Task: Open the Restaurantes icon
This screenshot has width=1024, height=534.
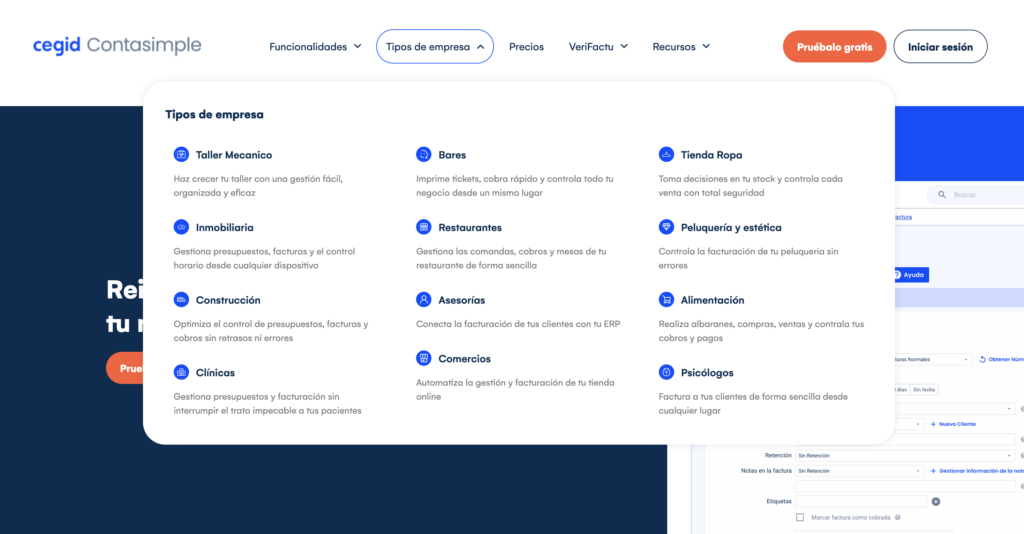Action: click(x=423, y=227)
